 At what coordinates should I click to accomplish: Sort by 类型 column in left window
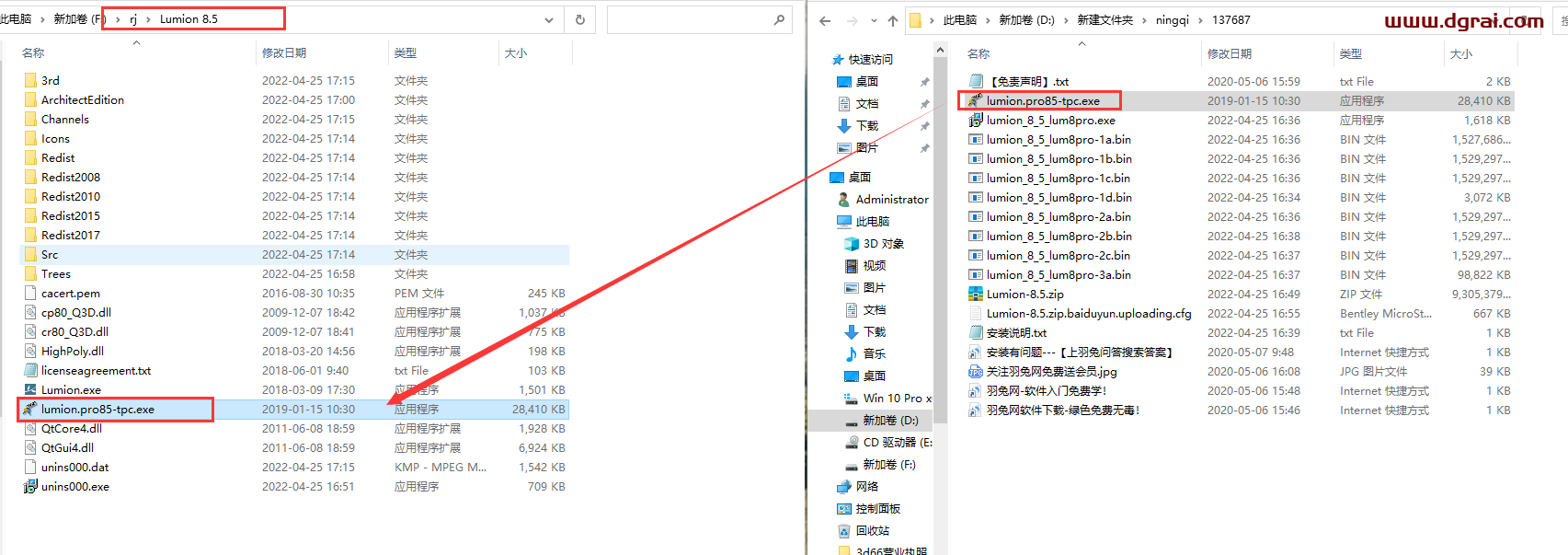tap(406, 53)
